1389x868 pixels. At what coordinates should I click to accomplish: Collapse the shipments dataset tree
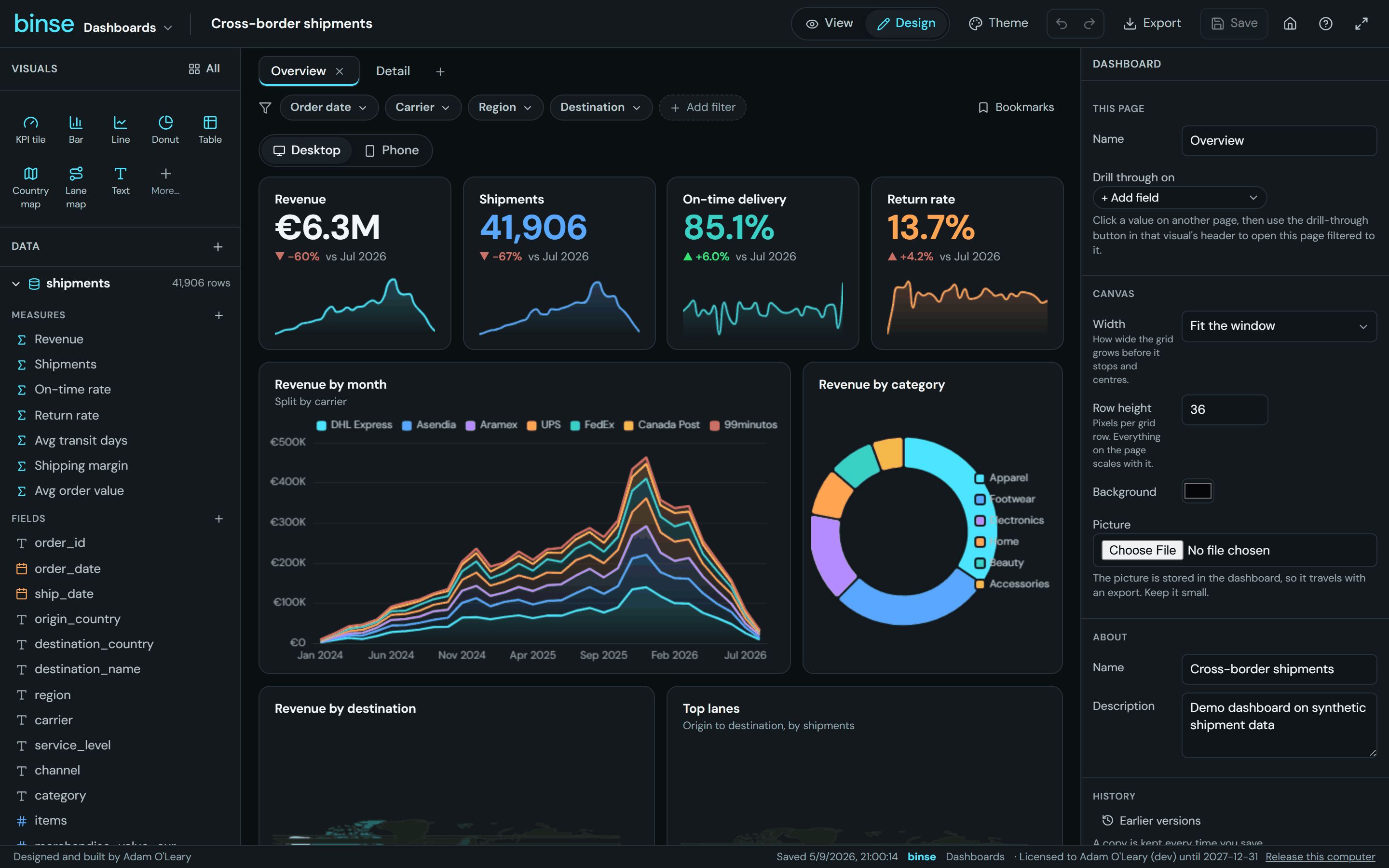pos(16,284)
